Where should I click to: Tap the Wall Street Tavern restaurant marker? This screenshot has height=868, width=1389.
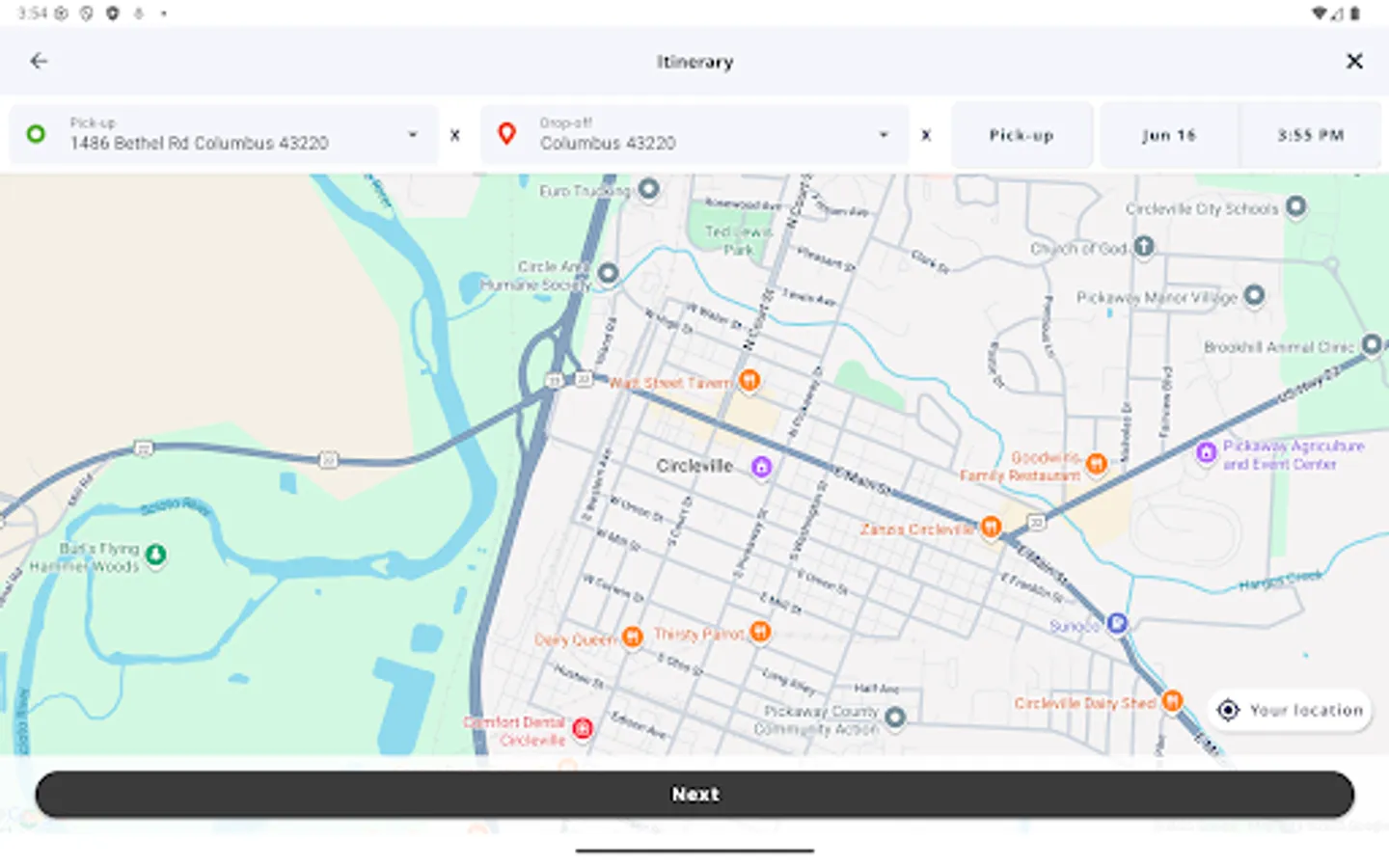749,381
